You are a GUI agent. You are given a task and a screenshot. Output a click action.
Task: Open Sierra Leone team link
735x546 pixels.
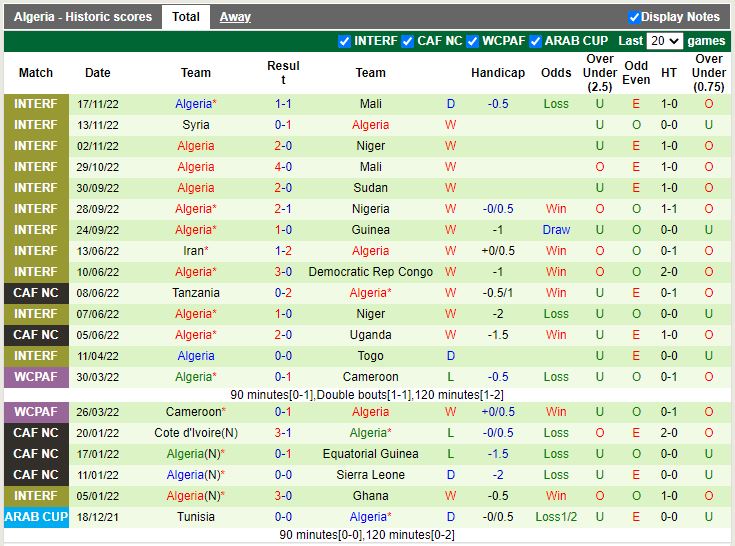point(370,475)
